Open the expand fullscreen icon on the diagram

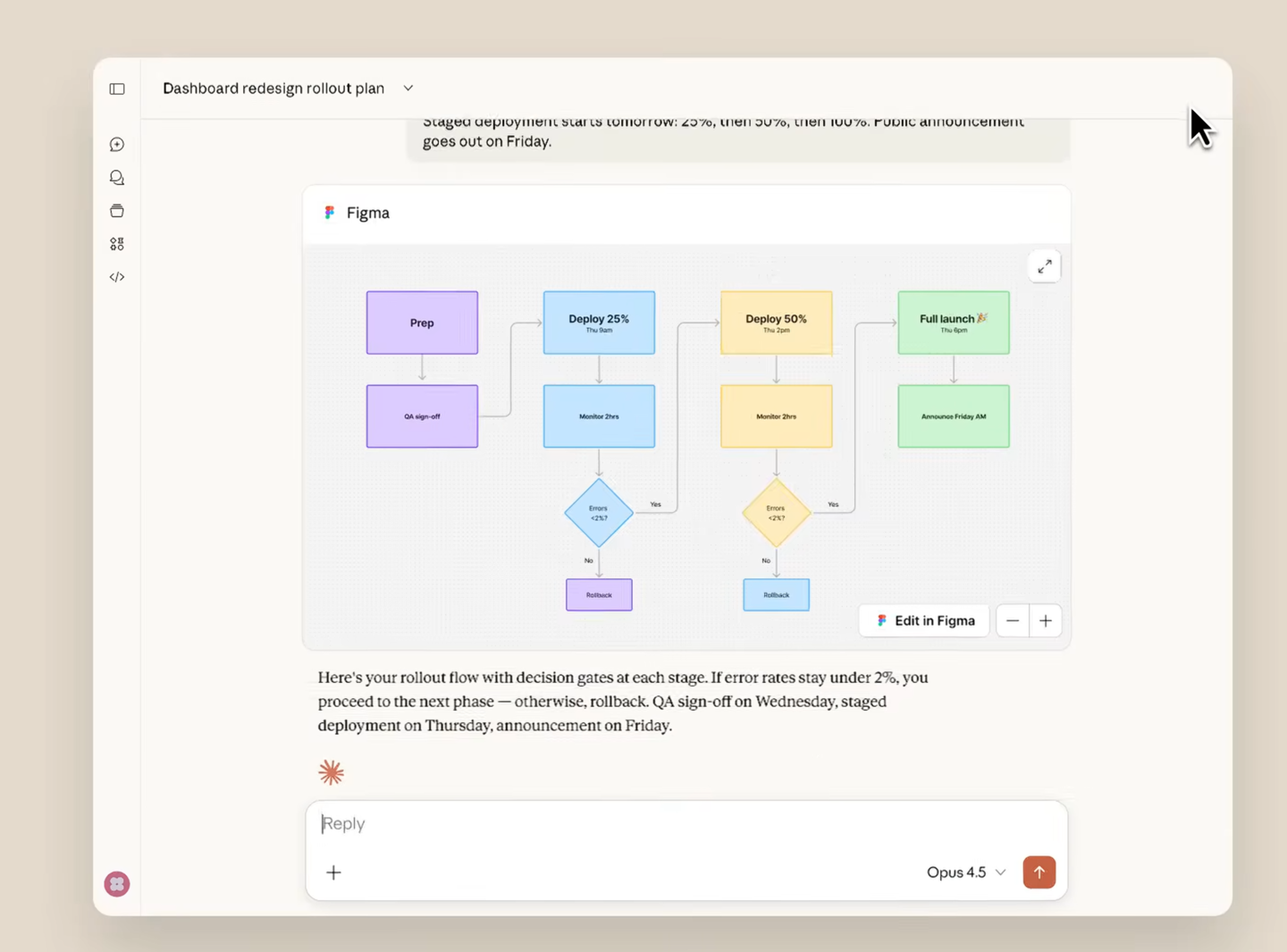click(1044, 265)
